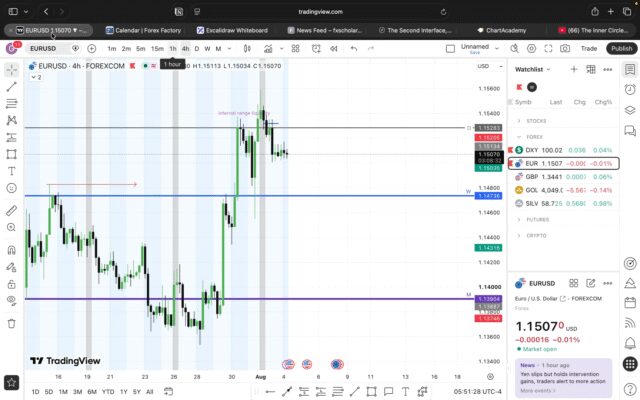Viewport: 640px width, 400px height.
Task: Toggle magnet mode for drawings
Action: point(11,250)
